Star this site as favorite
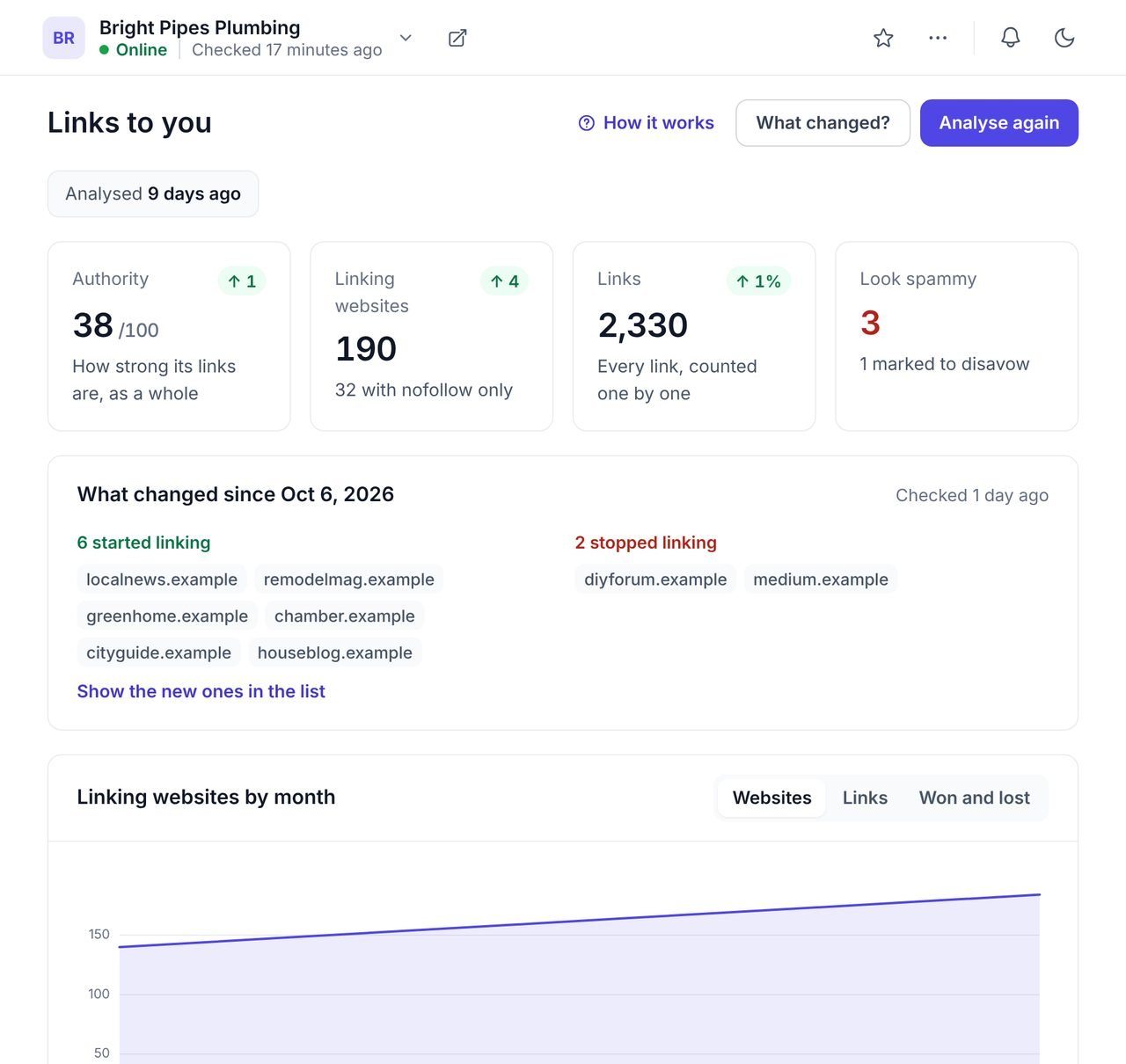This screenshot has height=1064, width=1126. coord(883,38)
